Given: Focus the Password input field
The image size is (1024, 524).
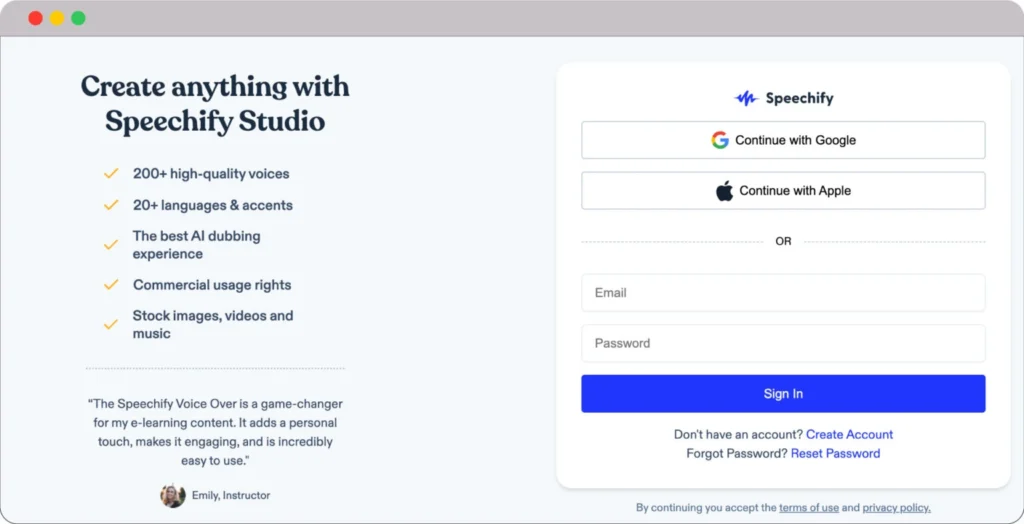Looking at the screenshot, I should 783,343.
